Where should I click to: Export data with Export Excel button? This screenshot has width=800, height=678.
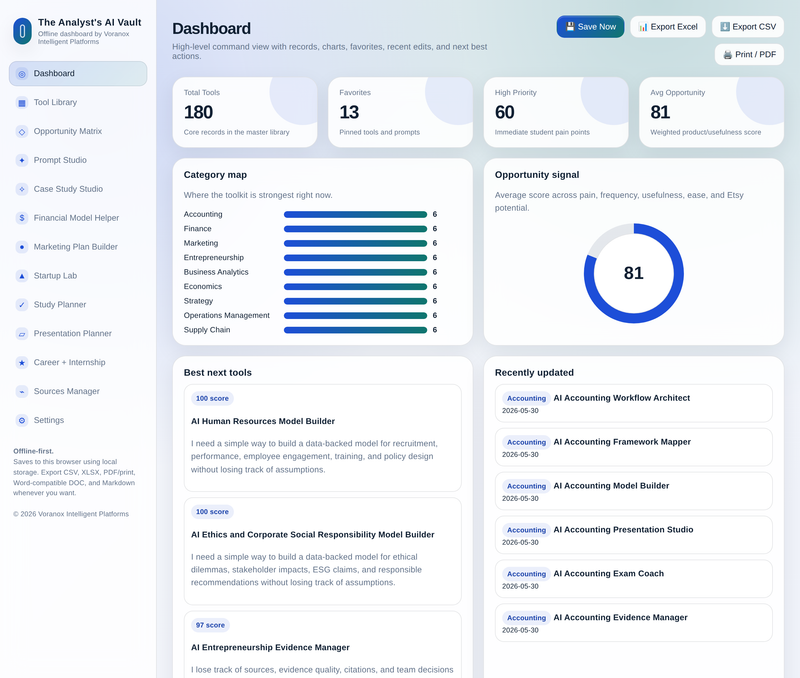tap(668, 27)
